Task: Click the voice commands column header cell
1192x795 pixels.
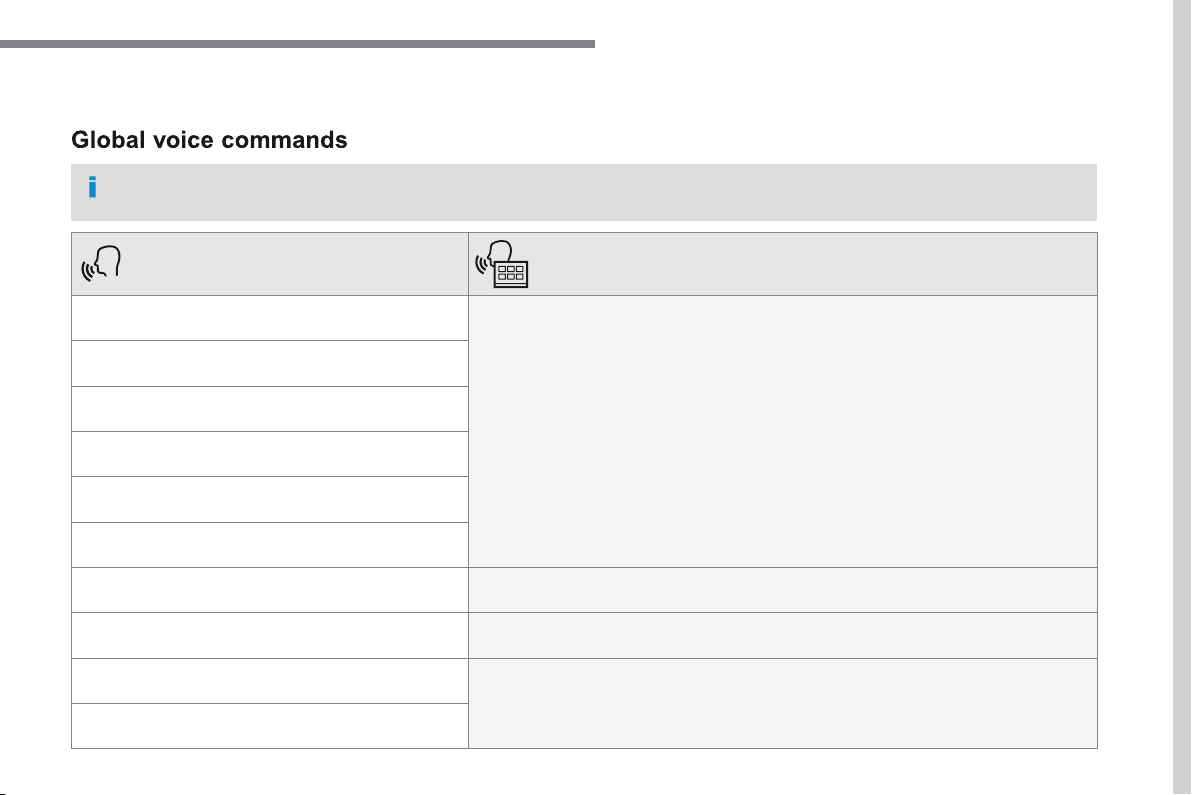Action: pos(270,264)
